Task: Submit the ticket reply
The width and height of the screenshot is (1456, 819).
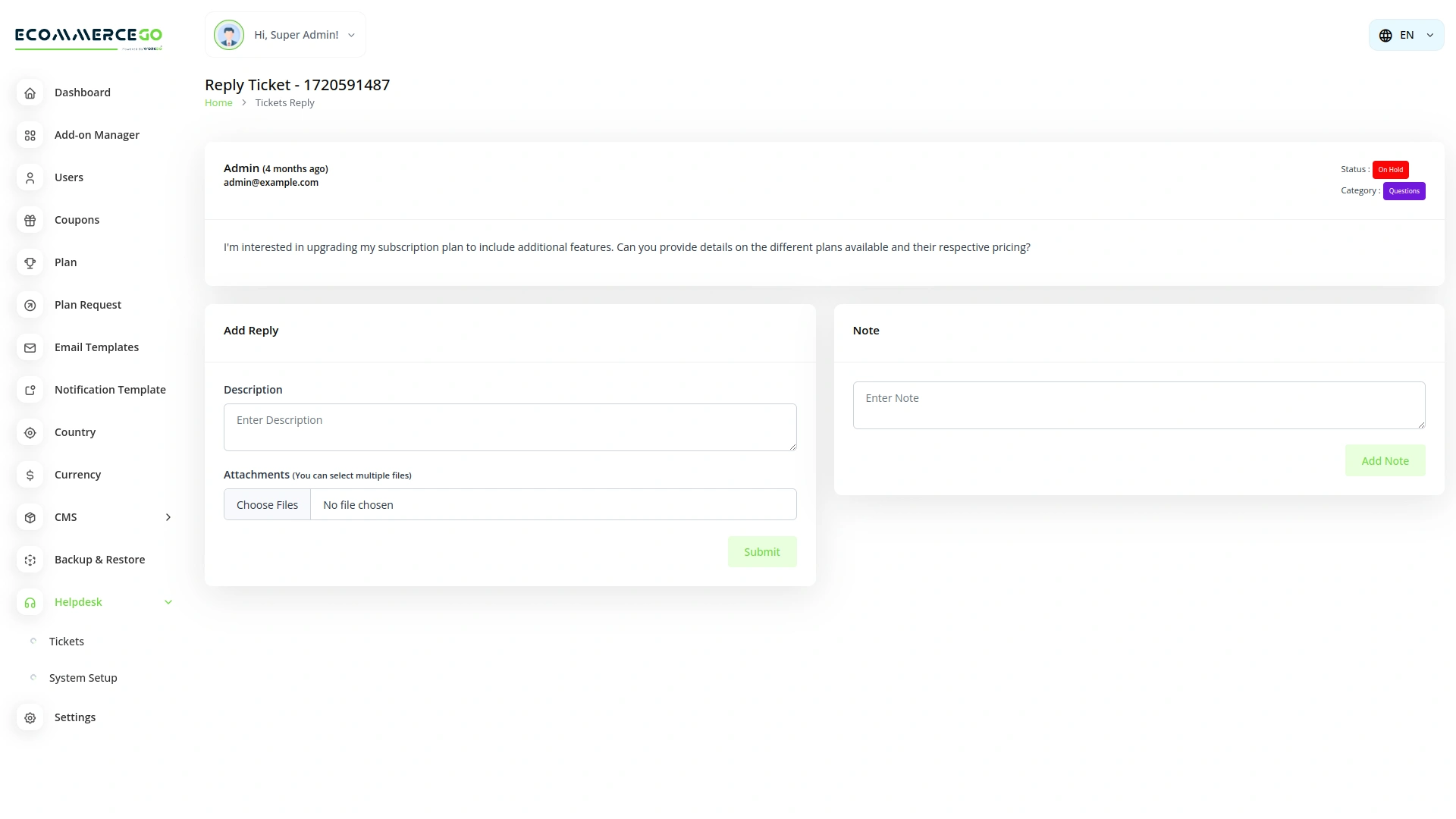Action: tap(761, 551)
